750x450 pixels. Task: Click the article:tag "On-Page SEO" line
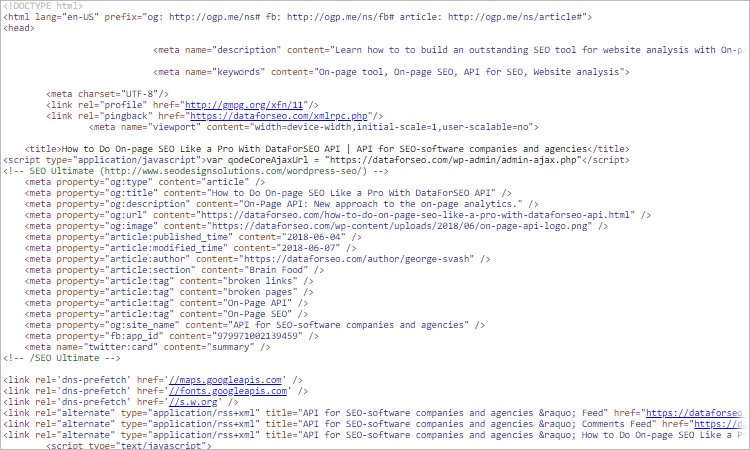click(166, 314)
